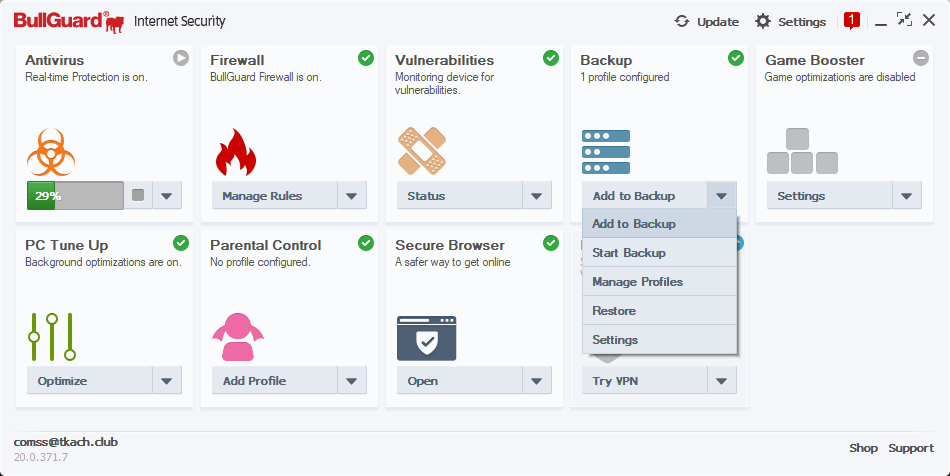Click the Firewall flame icon
950x476 pixels.
(x=235, y=152)
